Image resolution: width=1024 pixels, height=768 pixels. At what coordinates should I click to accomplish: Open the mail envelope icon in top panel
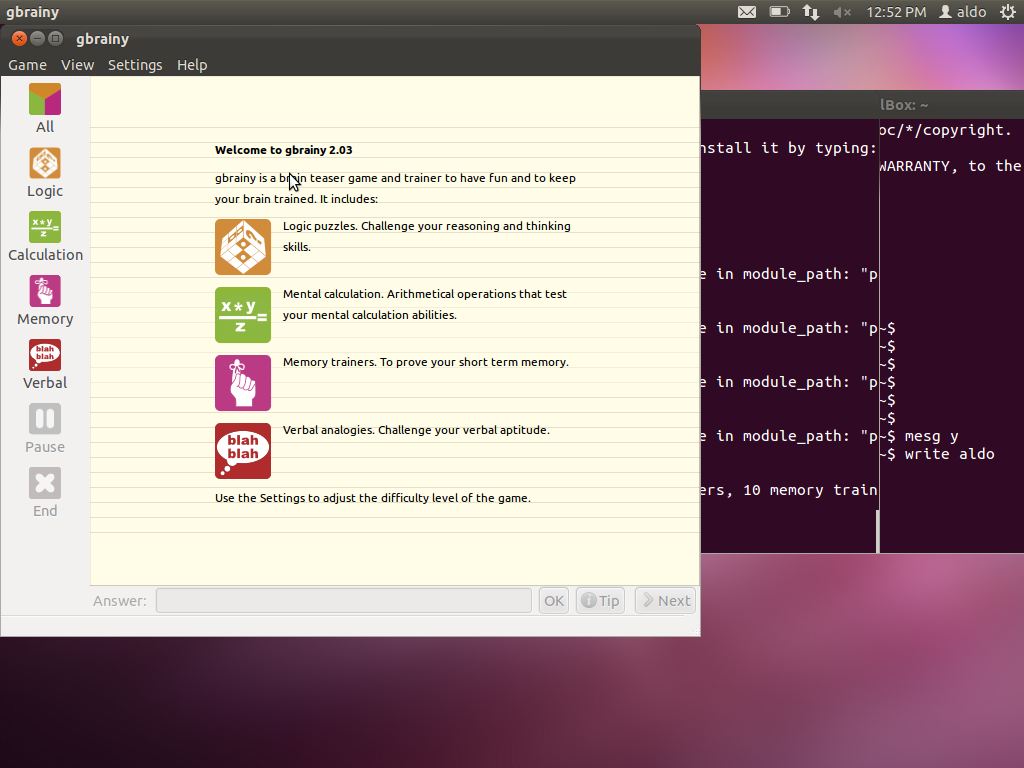tap(747, 12)
